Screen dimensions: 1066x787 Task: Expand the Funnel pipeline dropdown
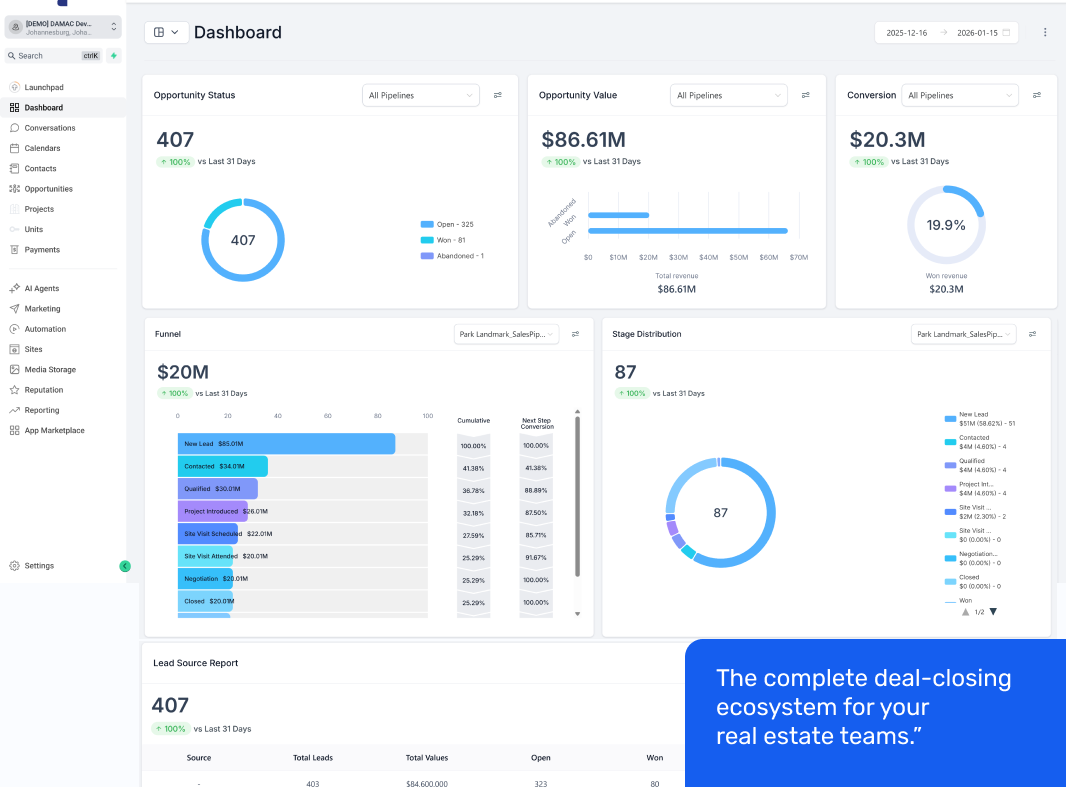coord(508,334)
